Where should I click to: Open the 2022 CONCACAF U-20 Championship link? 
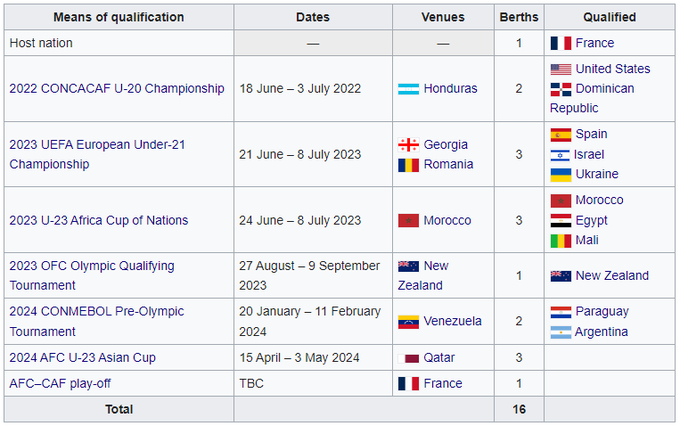click(x=117, y=88)
